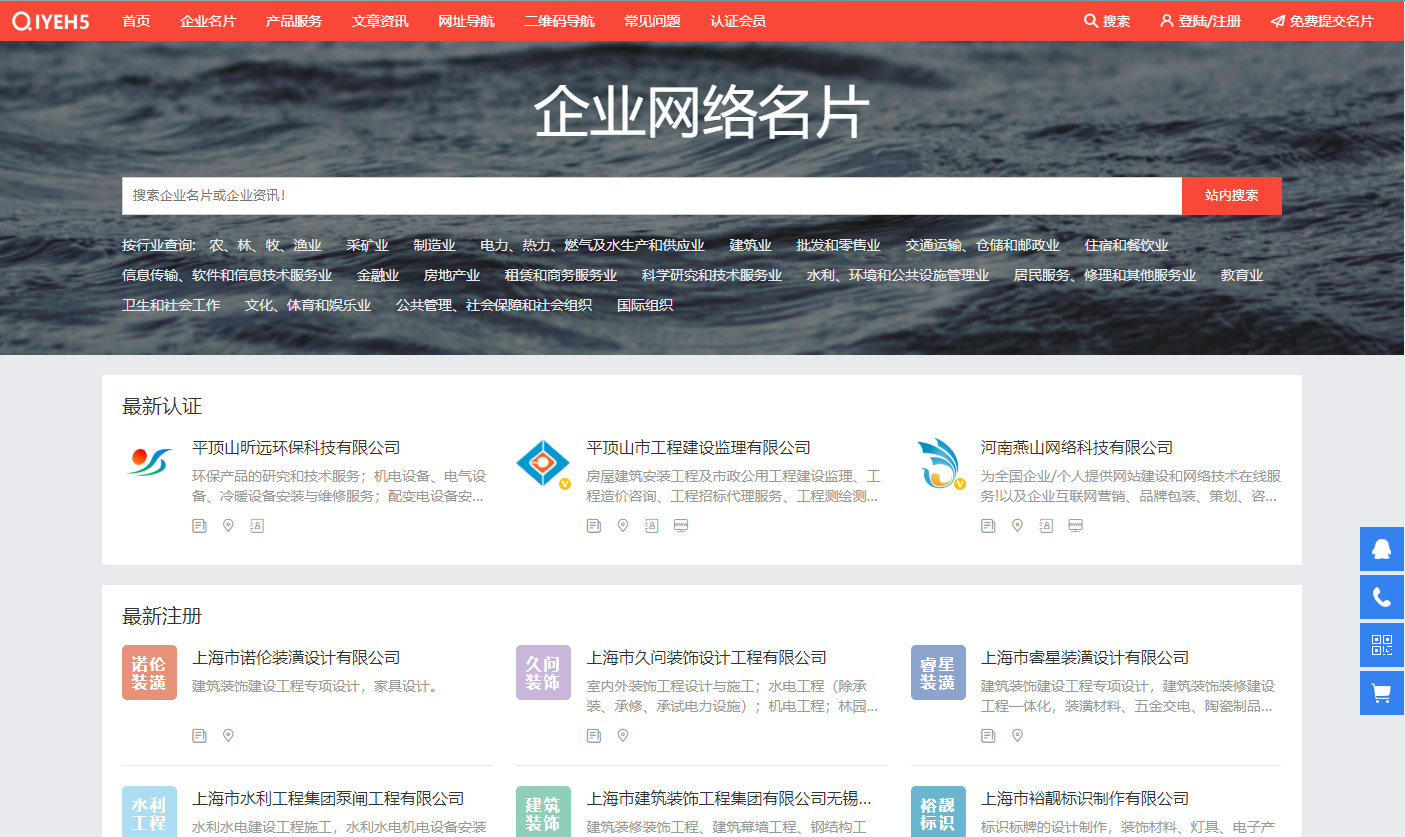Click contact card icon under 平顶山市工程建设监理有限公司
This screenshot has width=1405, height=837.
pyautogui.click(x=652, y=526)
